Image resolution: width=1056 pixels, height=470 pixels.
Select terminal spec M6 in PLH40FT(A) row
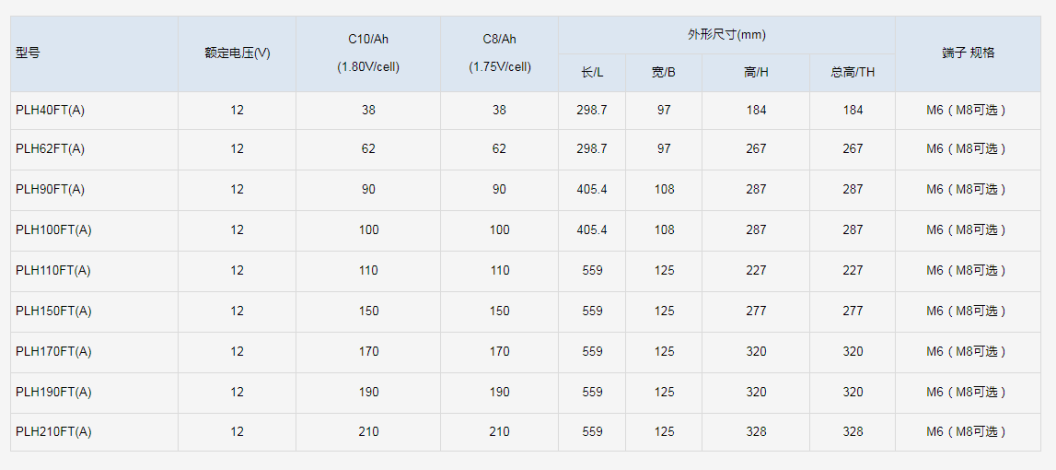coord(967,110)
